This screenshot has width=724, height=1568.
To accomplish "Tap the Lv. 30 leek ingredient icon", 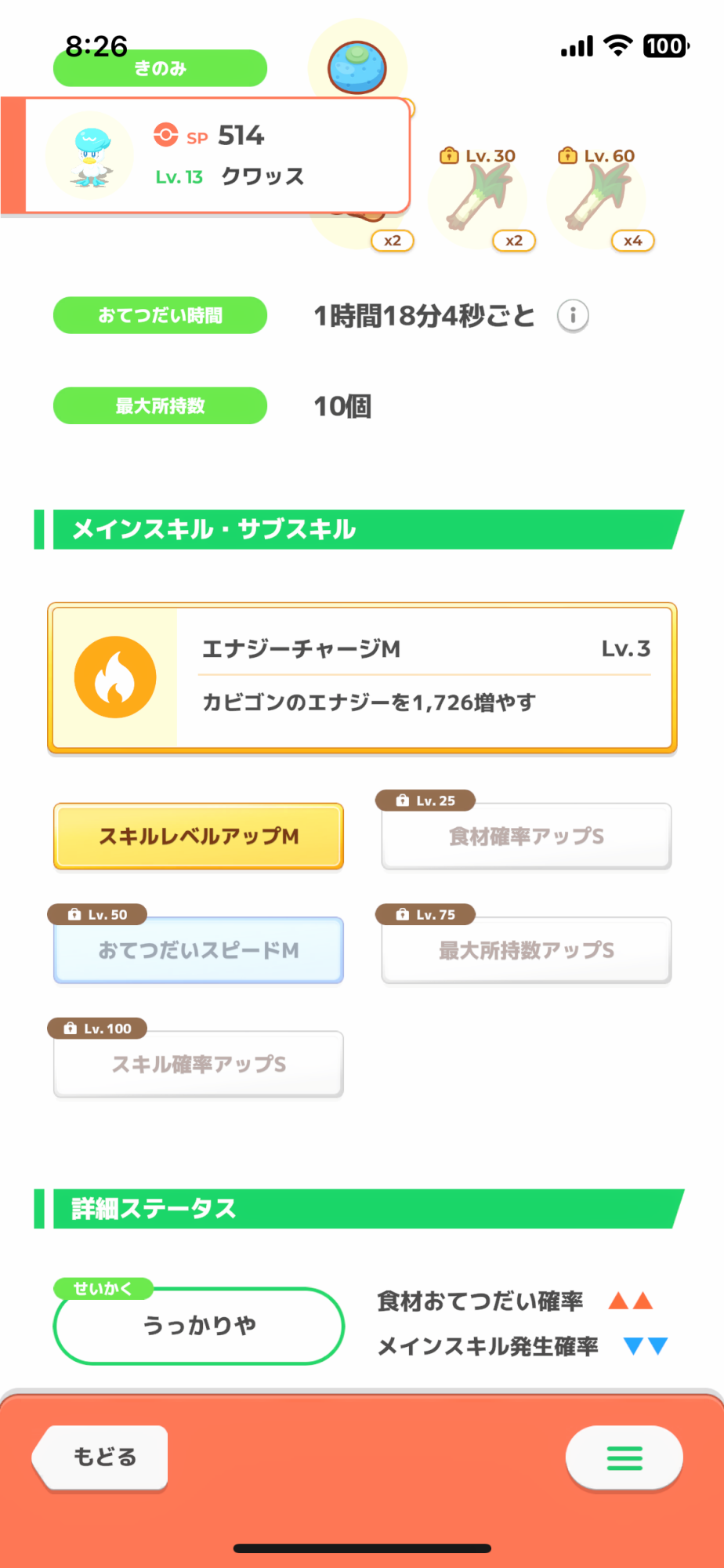I will pyautogui.click(x=479, y=200).
